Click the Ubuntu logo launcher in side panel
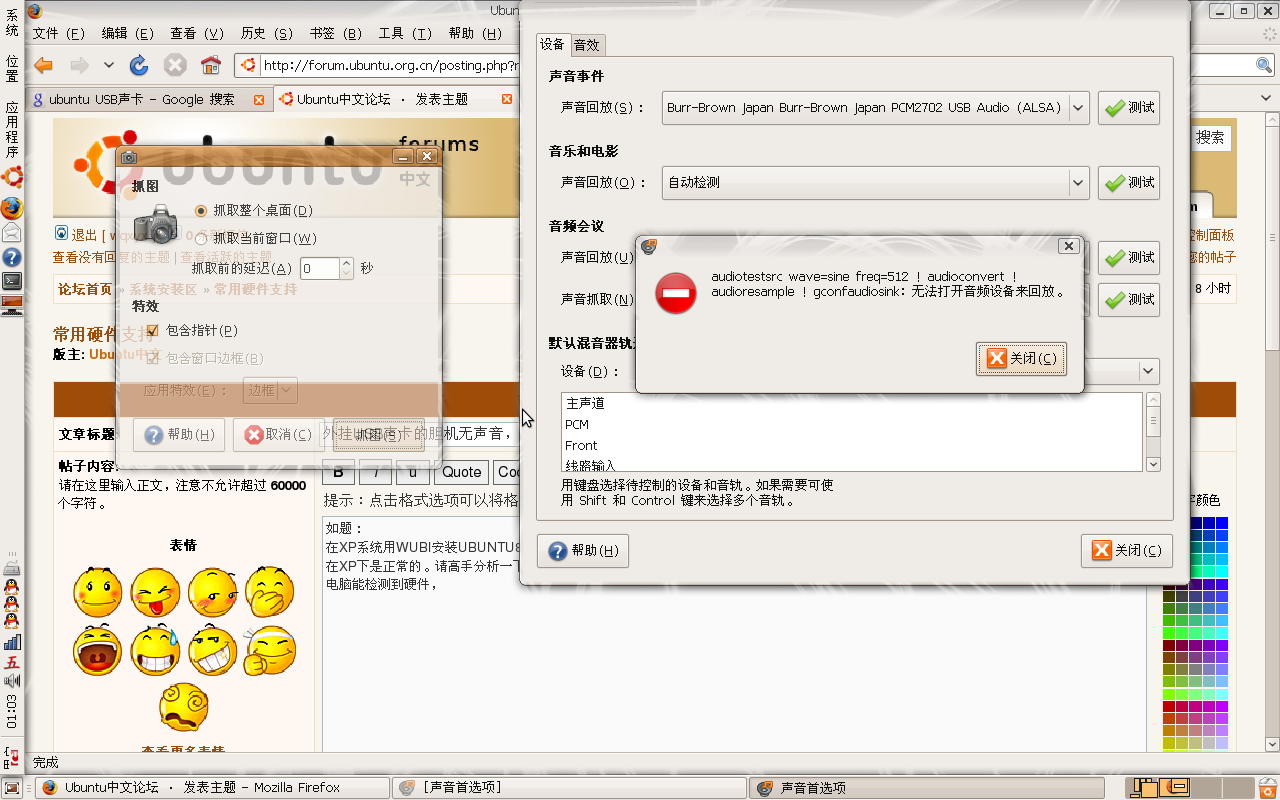 pyautogui.click(x=12, y=179)
